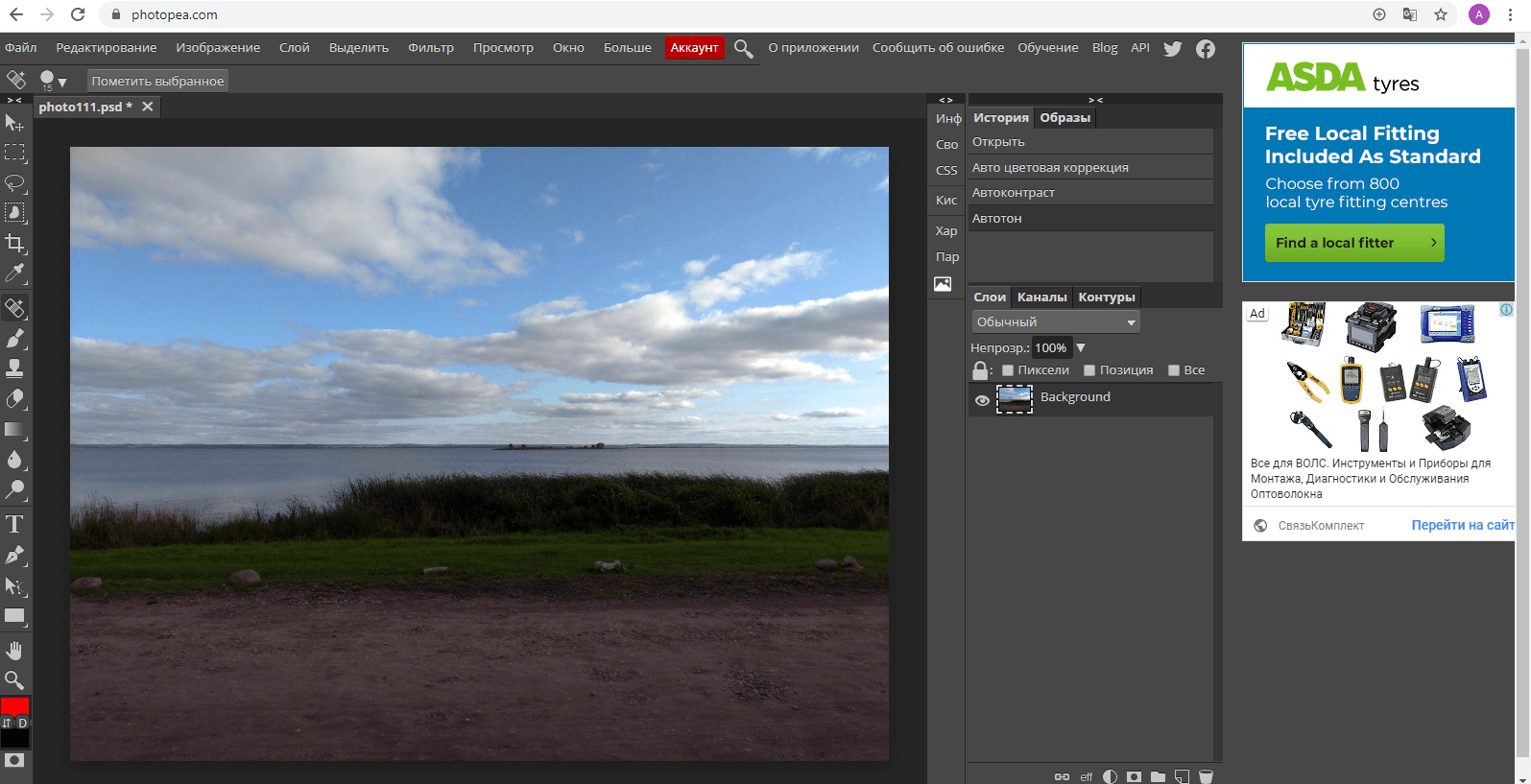This screenshot has width=1531, height=784.
Task: Open the red foreground color swatch
Action: pos(14,706)
